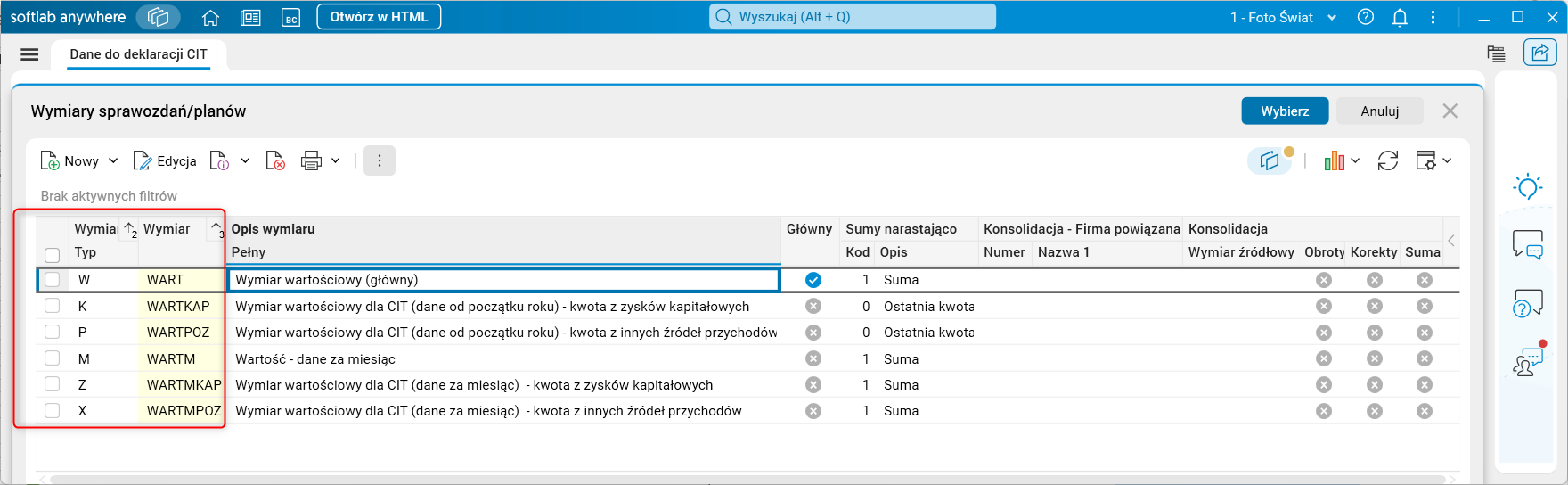The width and height of the screenshot is (1568, 485).
Task: Tick the checkbox for WARTM row
Action: tap(53, 358)
